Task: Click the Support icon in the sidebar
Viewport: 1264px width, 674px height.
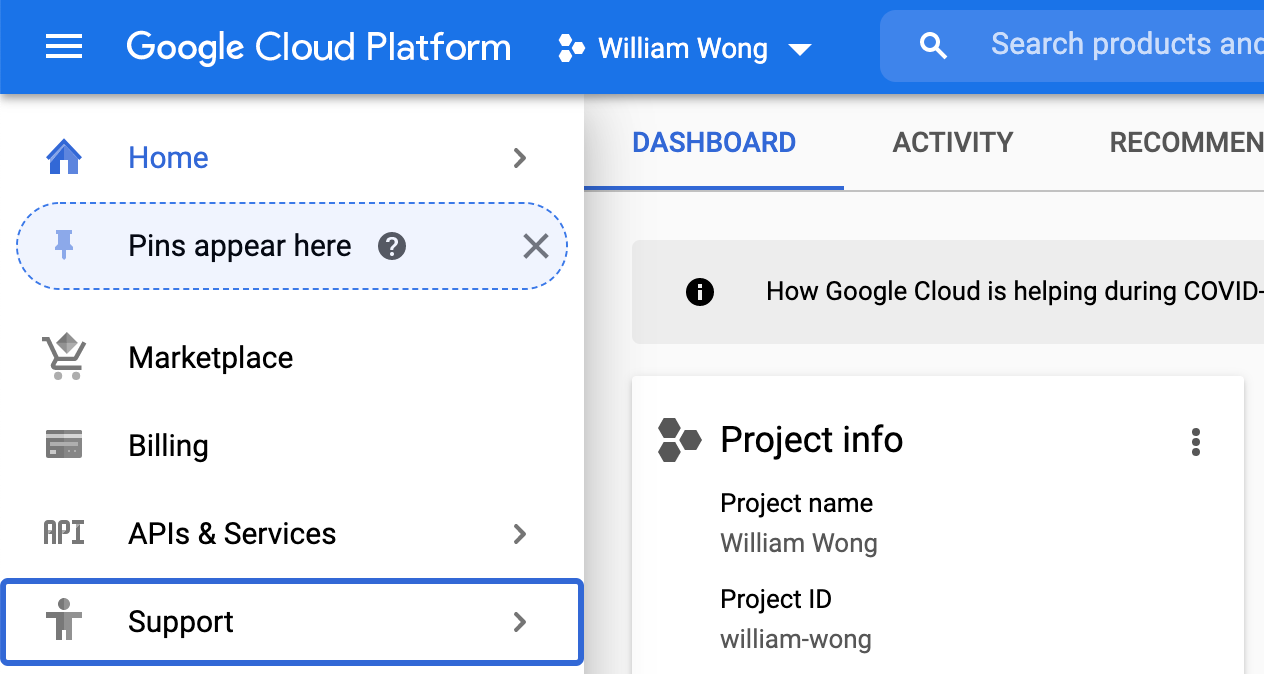Action: click(64, 621)
